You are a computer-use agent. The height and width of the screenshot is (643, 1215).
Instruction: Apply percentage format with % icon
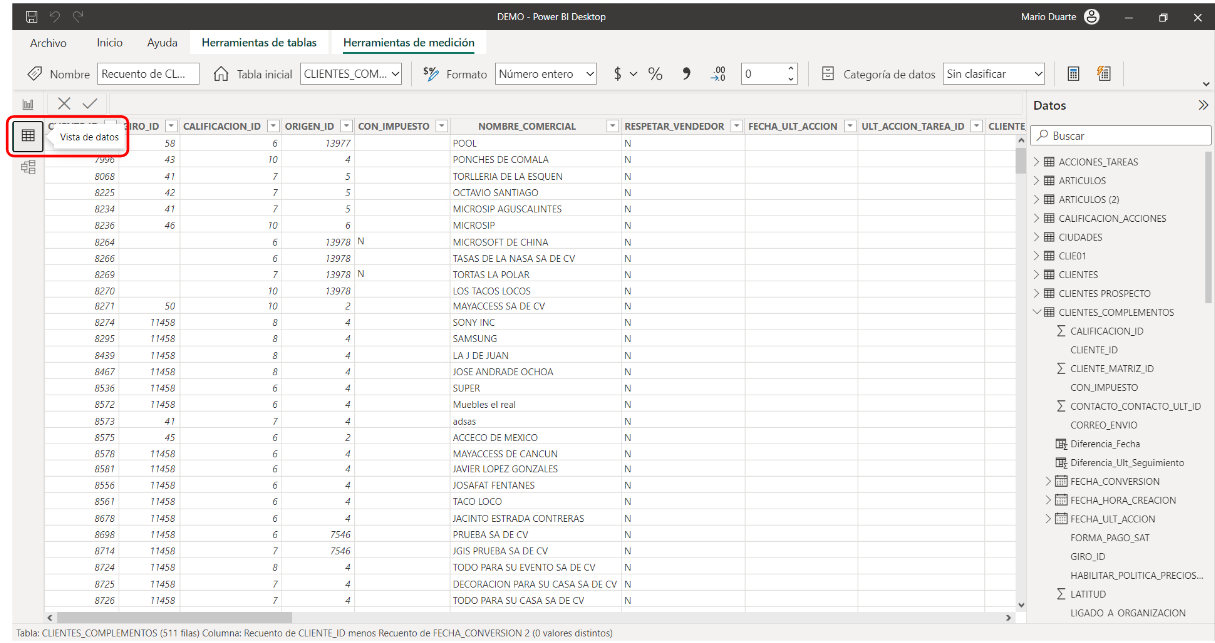point(656,74)
